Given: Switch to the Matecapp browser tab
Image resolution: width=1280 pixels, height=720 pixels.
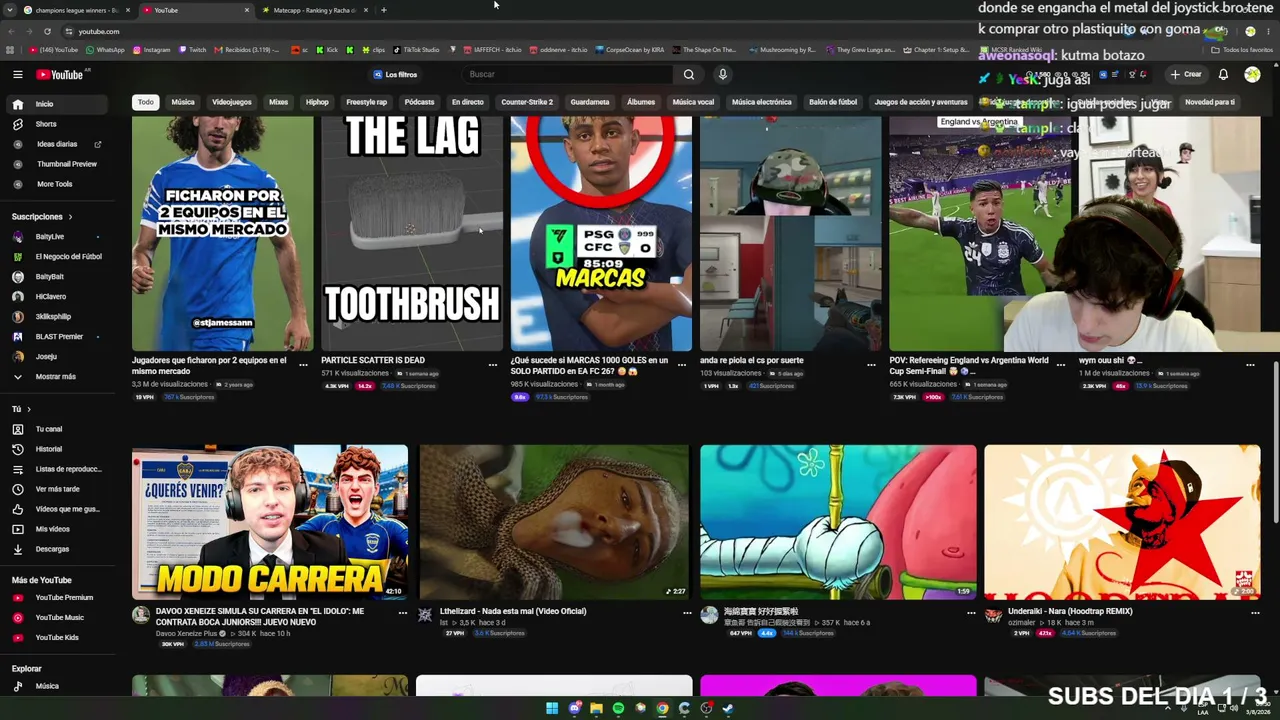Looking at the screenshot, I should [313, 10].
